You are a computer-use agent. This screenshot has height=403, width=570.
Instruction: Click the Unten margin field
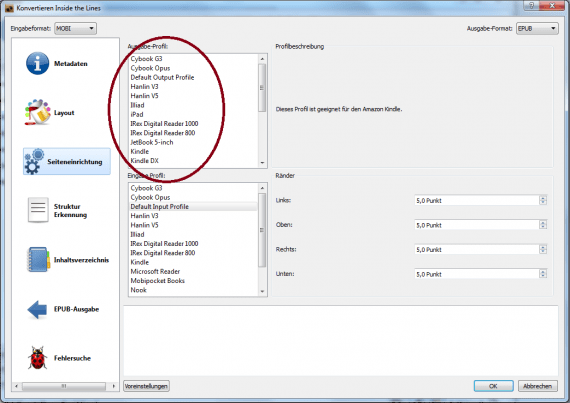(477, 274)
